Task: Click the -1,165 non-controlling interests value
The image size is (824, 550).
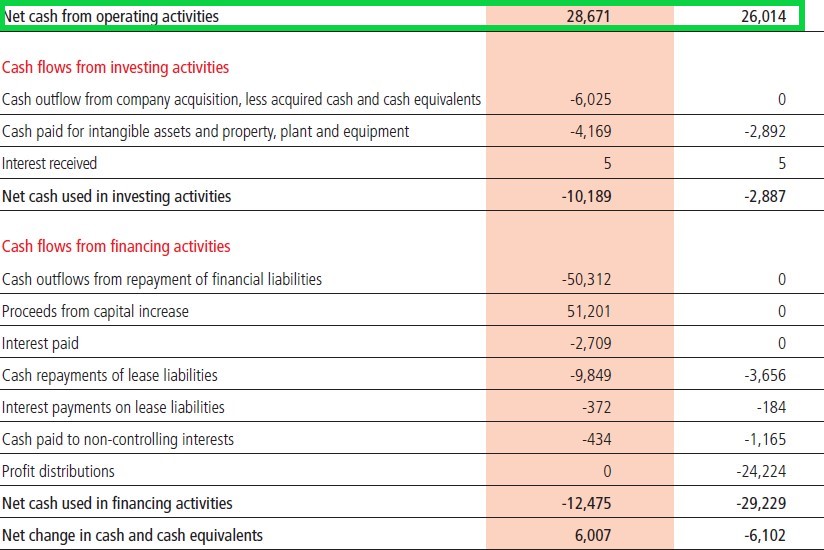Action: pyautogui.click(x=766, y=439)
